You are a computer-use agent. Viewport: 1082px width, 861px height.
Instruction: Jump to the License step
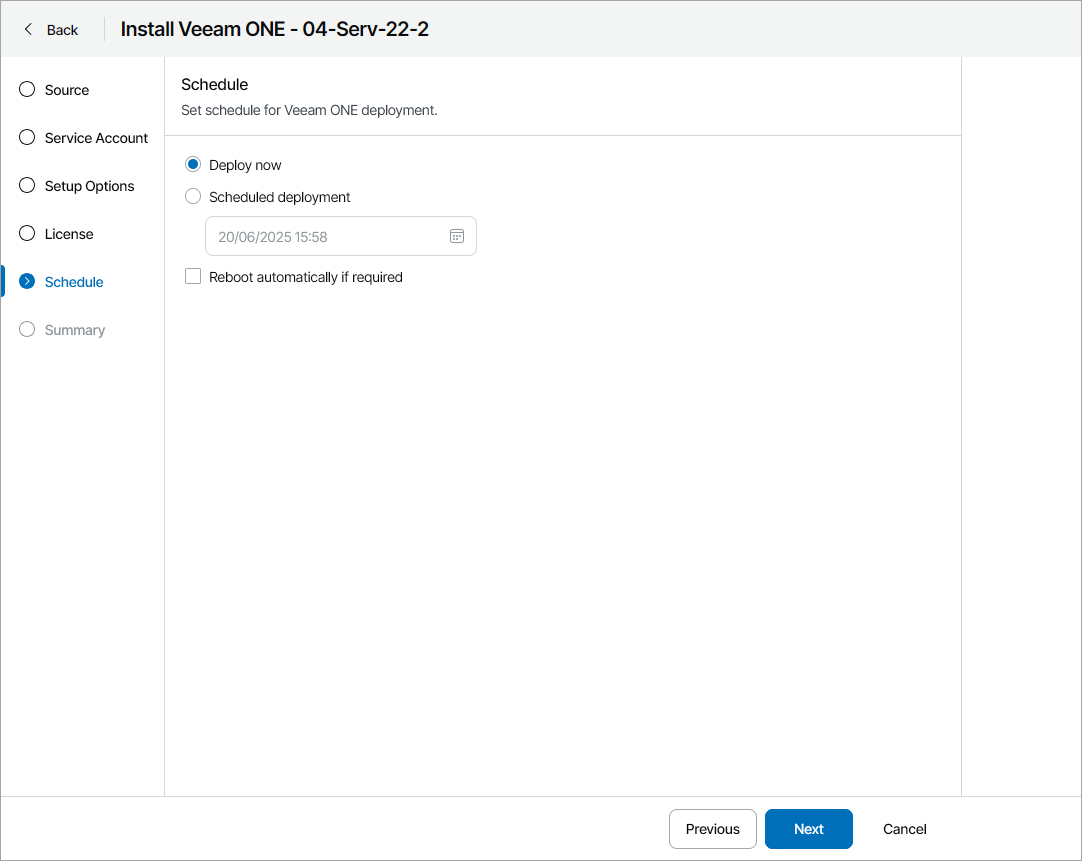tap(69, 234)
